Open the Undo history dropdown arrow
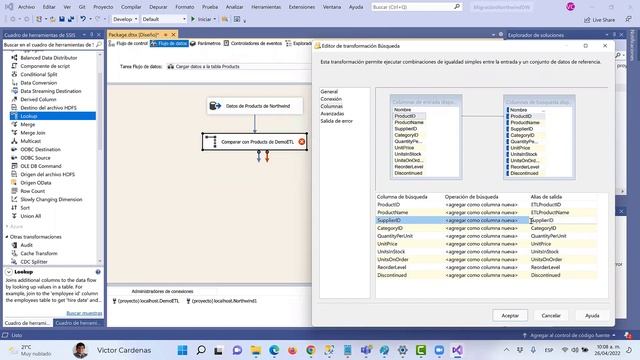640x360 pixels. pos(90,19)
